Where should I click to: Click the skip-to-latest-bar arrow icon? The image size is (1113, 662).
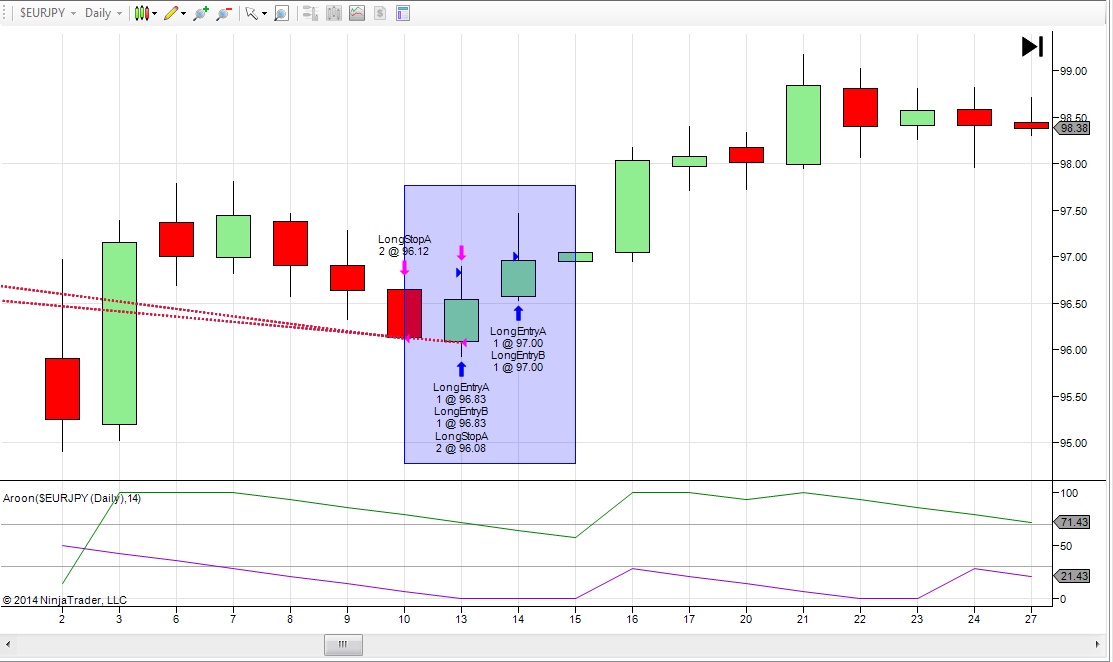click(x=1032, y=47)
